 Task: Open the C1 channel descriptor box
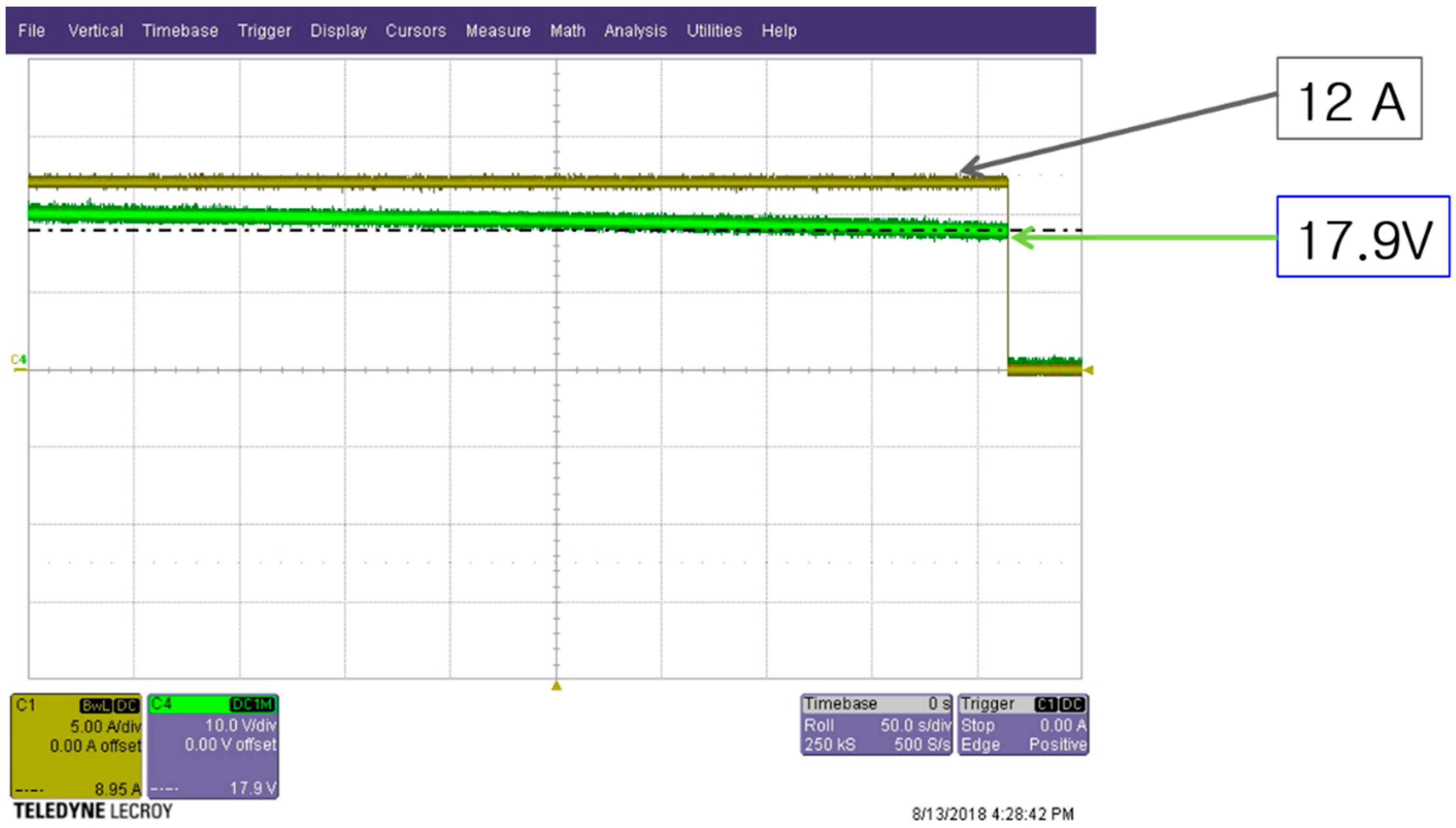coord(76,746)
